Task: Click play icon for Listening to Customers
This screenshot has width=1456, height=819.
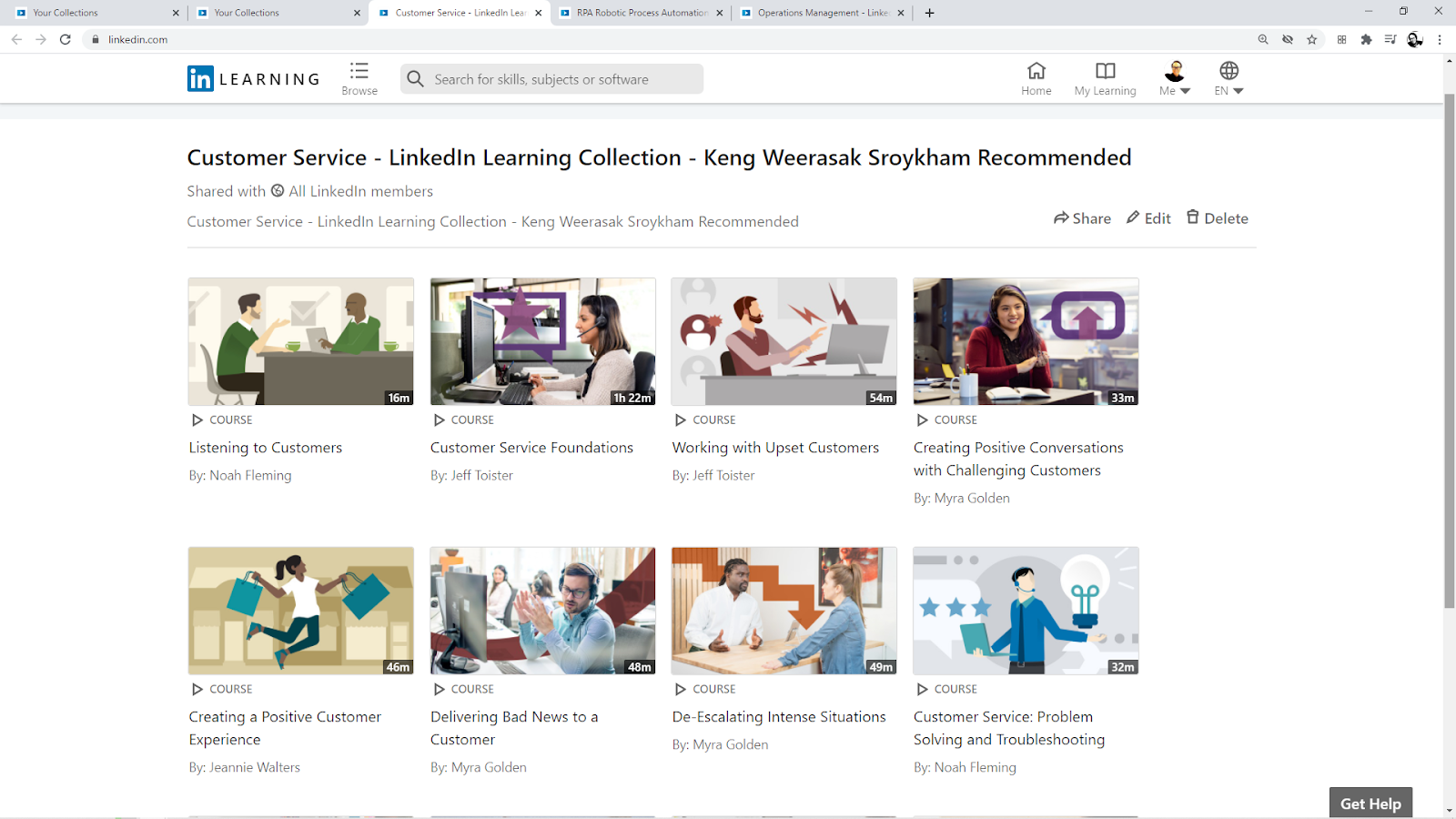Action: click(x=197, y=420)
